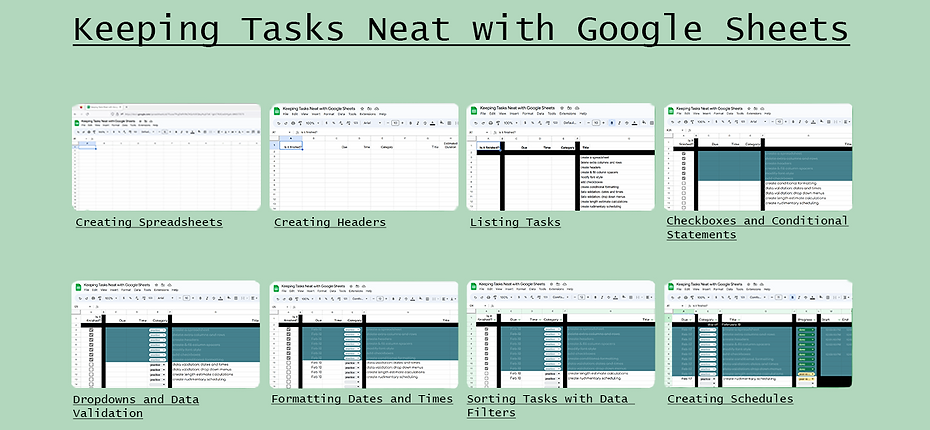Open the Checkboxes and Conditional Statements thumbnail
Image resolution: width=930 pixels, height=430 pixels.
tap(758, 157)
